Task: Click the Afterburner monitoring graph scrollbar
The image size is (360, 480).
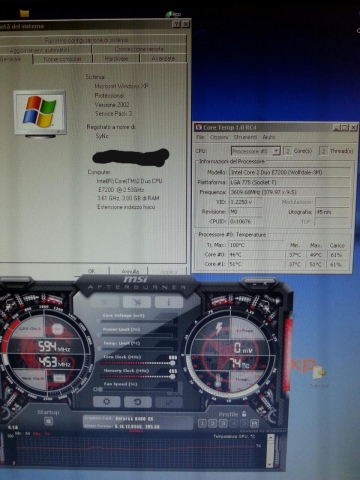Action: (271, 450)
